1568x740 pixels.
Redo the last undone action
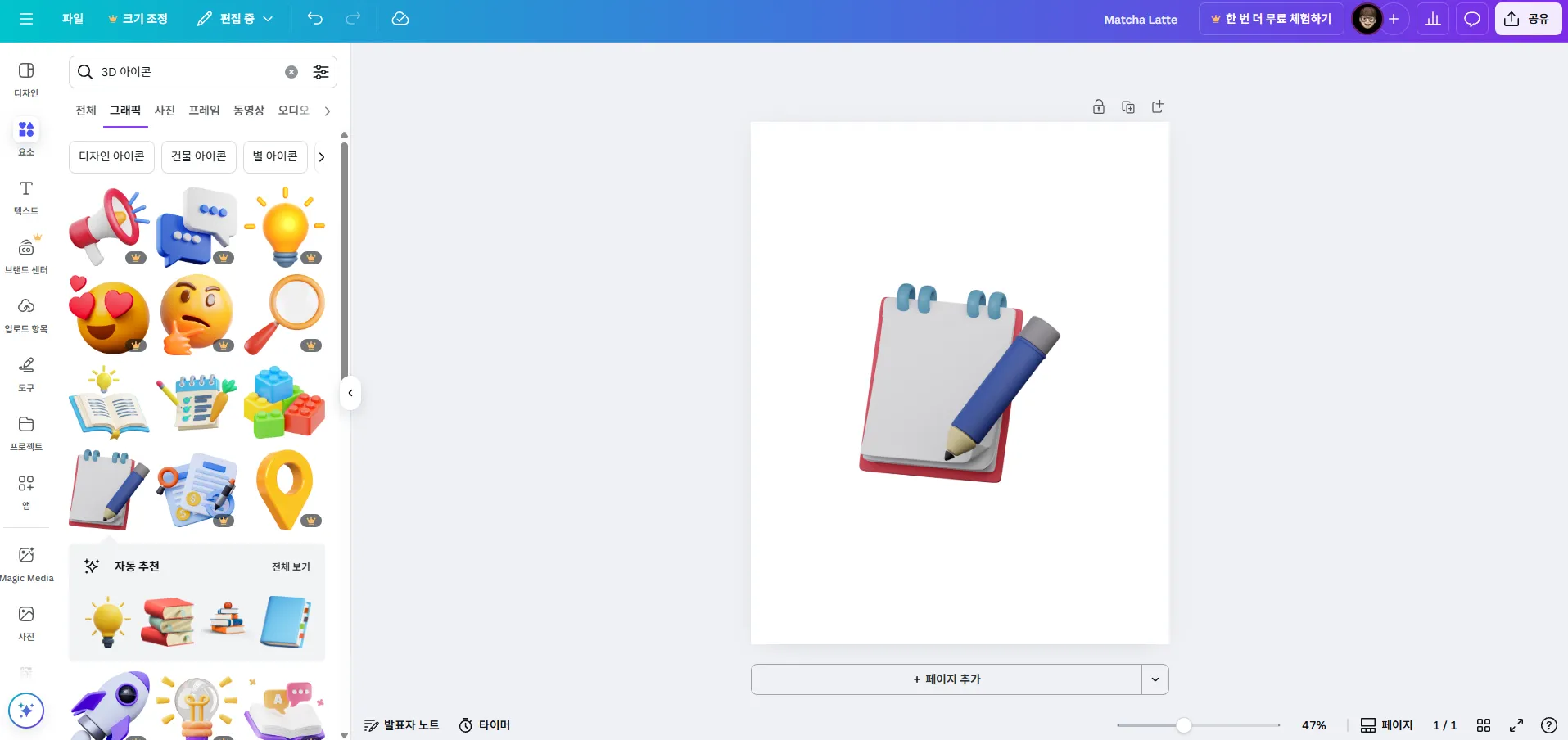[353, 19]
